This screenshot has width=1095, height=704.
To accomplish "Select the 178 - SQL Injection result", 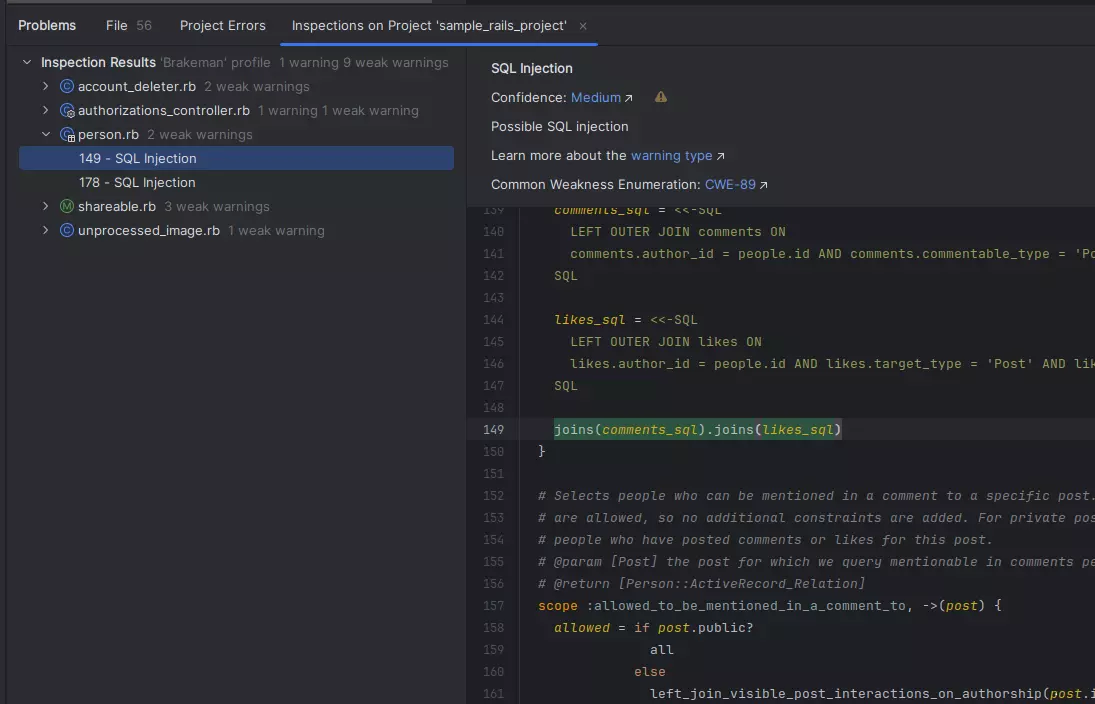I will click(137, 183).
